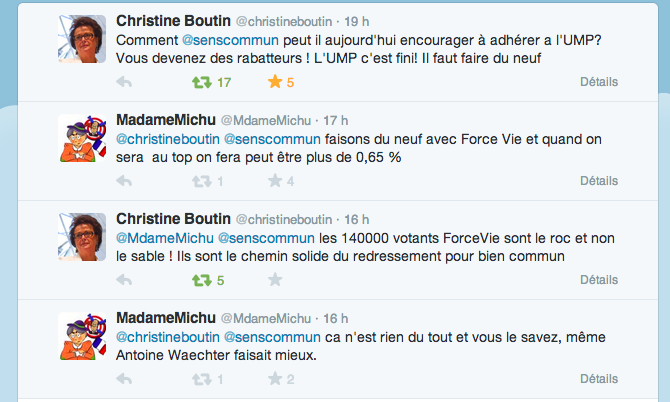Click the orange favorite star showing 5
670x402 pixels.
(x=275, y=81)
